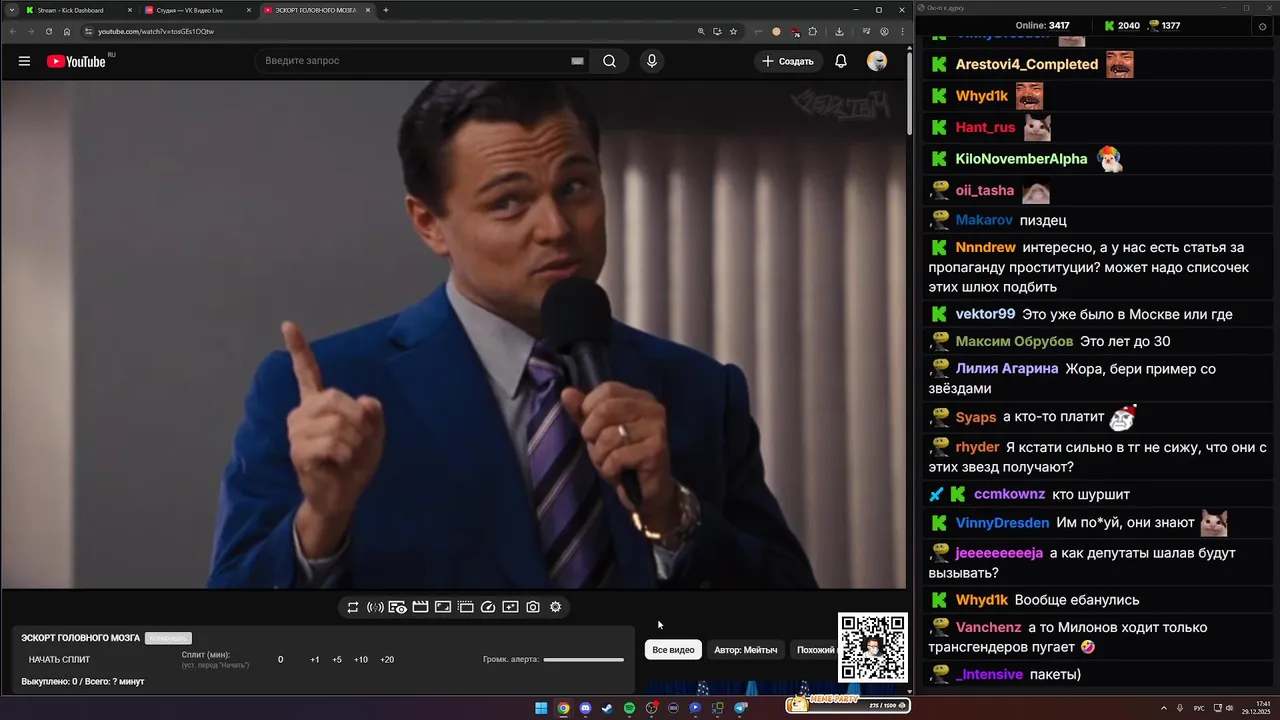Click the Копировать button next to title

point(168,638)
